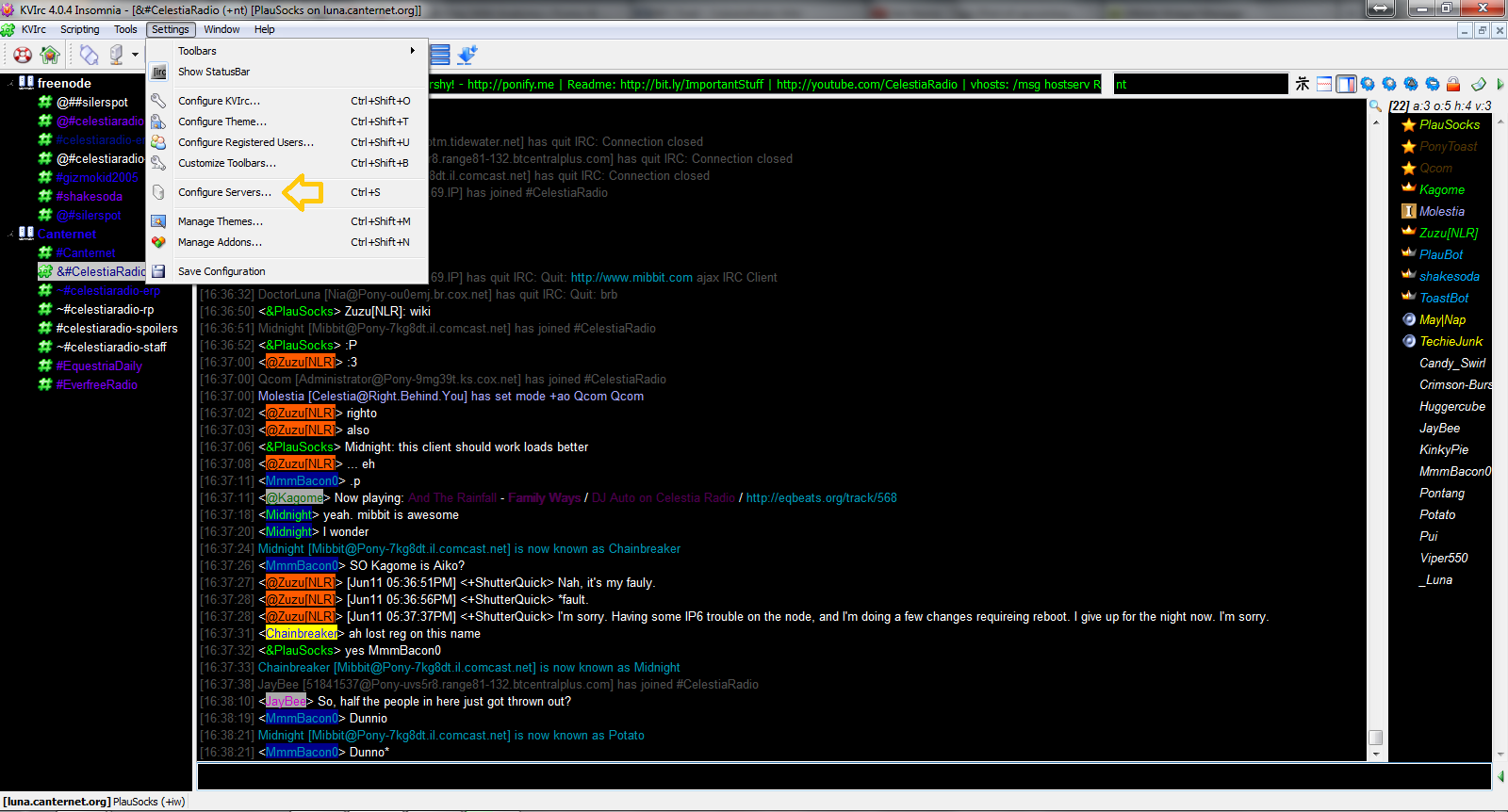Collapse the Canternet network tree

[x=11, y=234]
